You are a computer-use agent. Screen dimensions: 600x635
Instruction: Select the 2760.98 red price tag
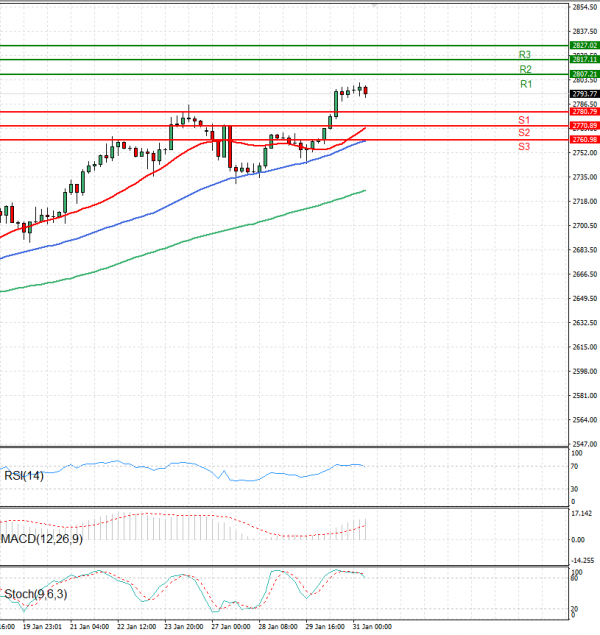coord(584,140)
